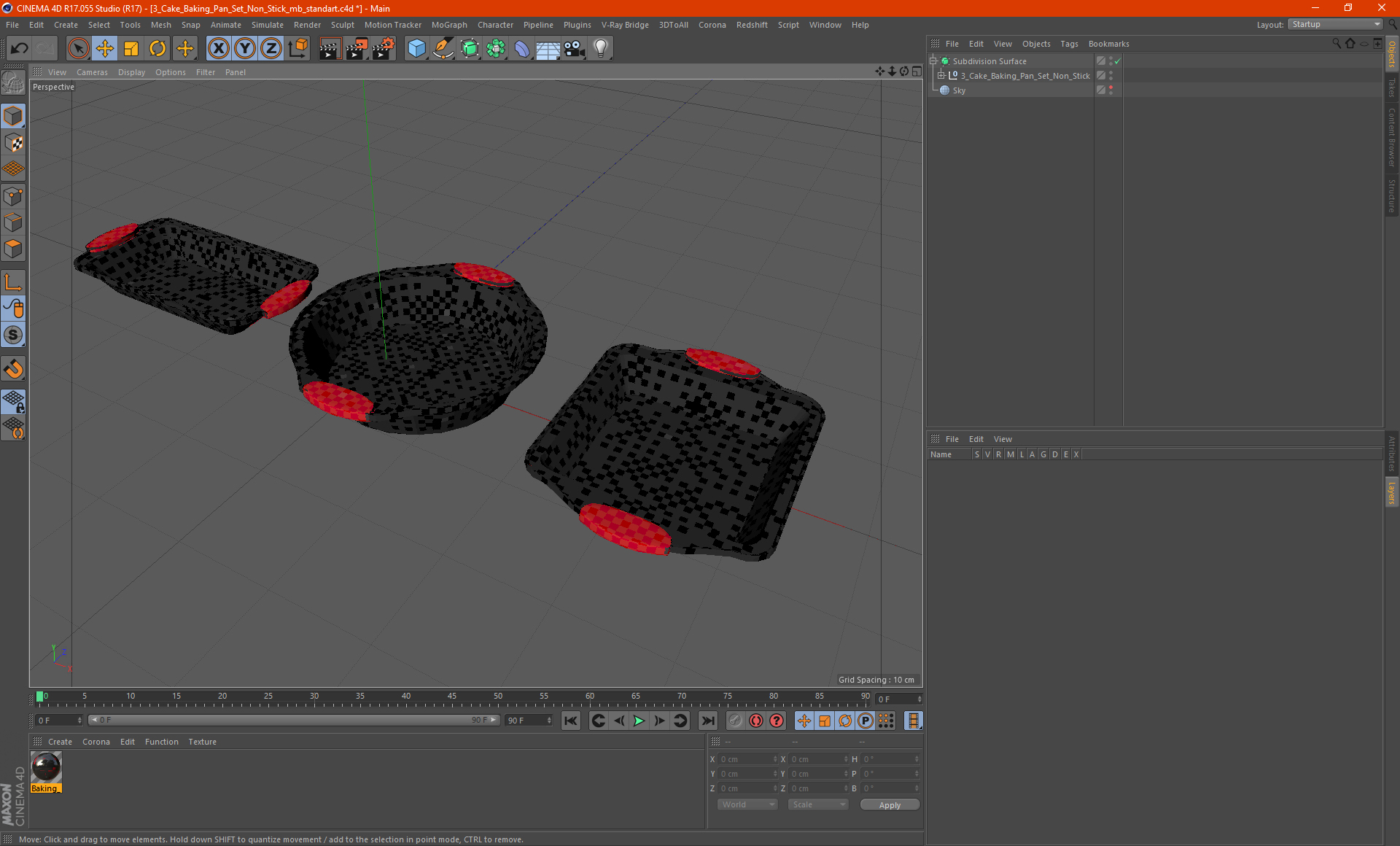Select Edges mode in left palette
Image resolution: width=1400 pixels, height=846 pixels.
point(13,222)
